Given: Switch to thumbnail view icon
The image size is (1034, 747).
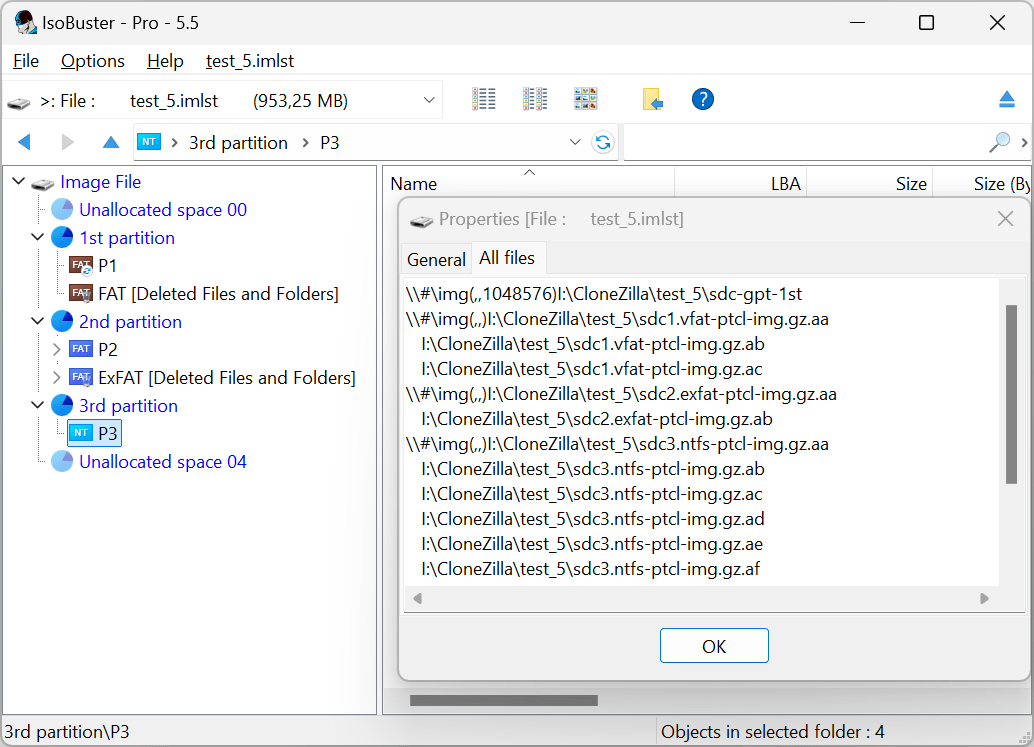Looking at the screenshot, I should click(586, 100).
